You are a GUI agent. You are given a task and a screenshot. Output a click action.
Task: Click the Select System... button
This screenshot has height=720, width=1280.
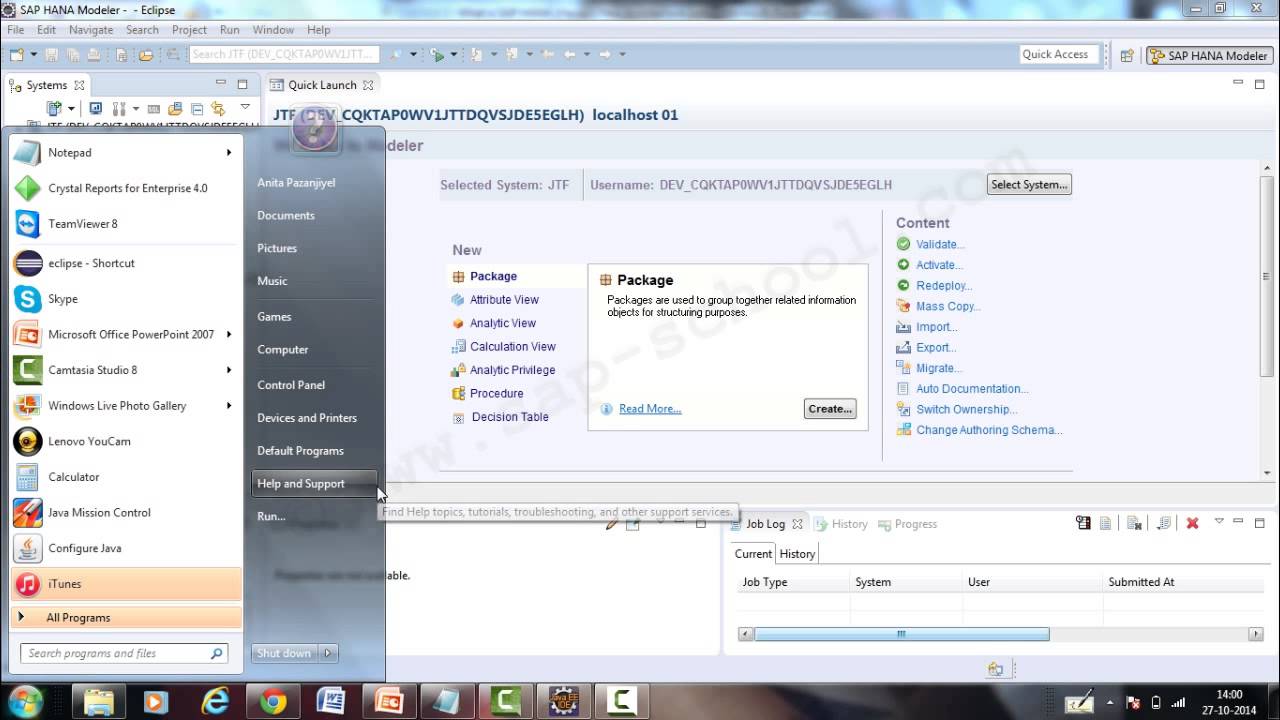point(1029,184)
